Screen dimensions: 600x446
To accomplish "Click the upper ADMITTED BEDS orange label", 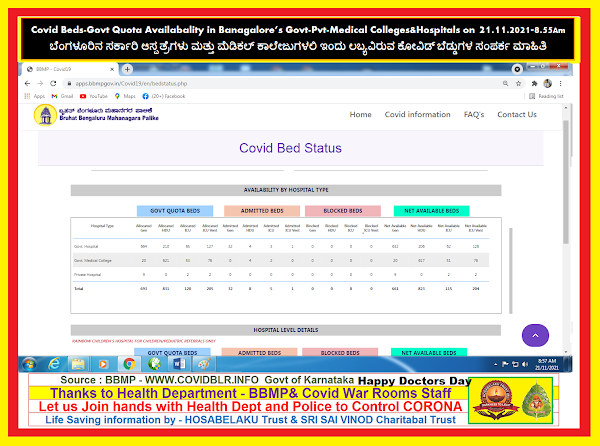I will click(262, 211).
